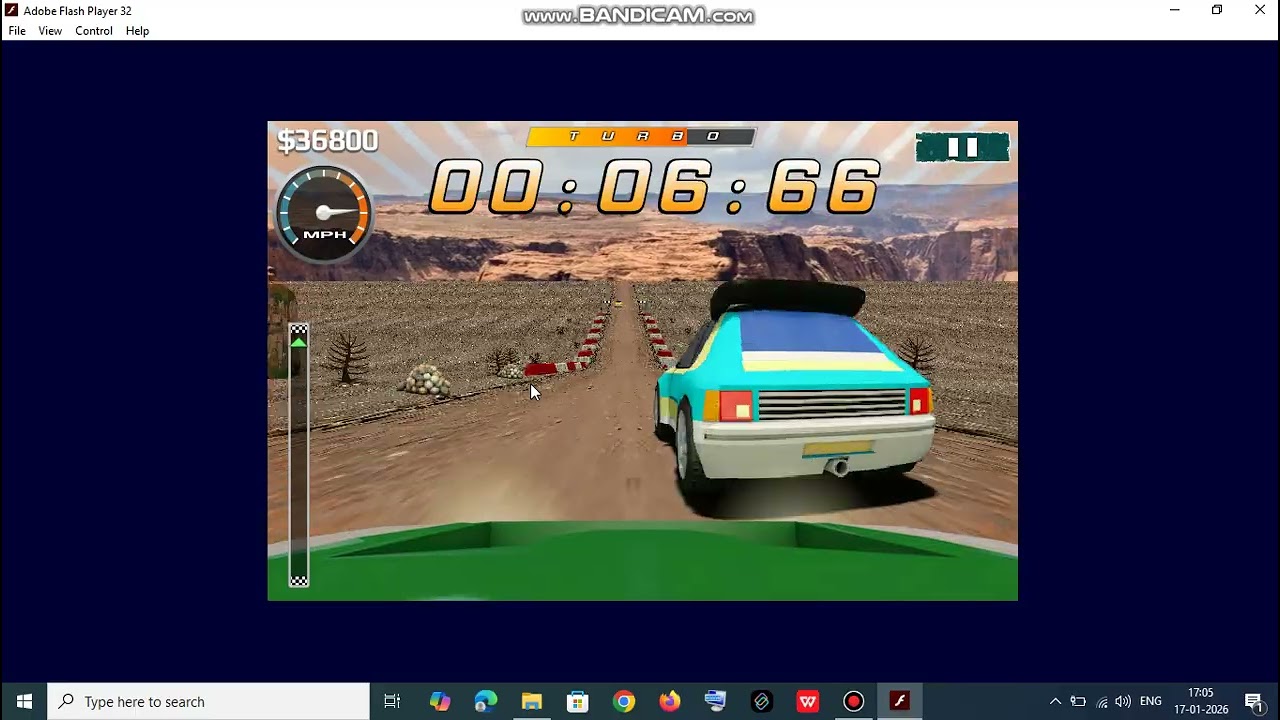This screenshot has width=1280, height=720.
Task: Open the computer monitor app on taskbar
Action: pos(715,701)
